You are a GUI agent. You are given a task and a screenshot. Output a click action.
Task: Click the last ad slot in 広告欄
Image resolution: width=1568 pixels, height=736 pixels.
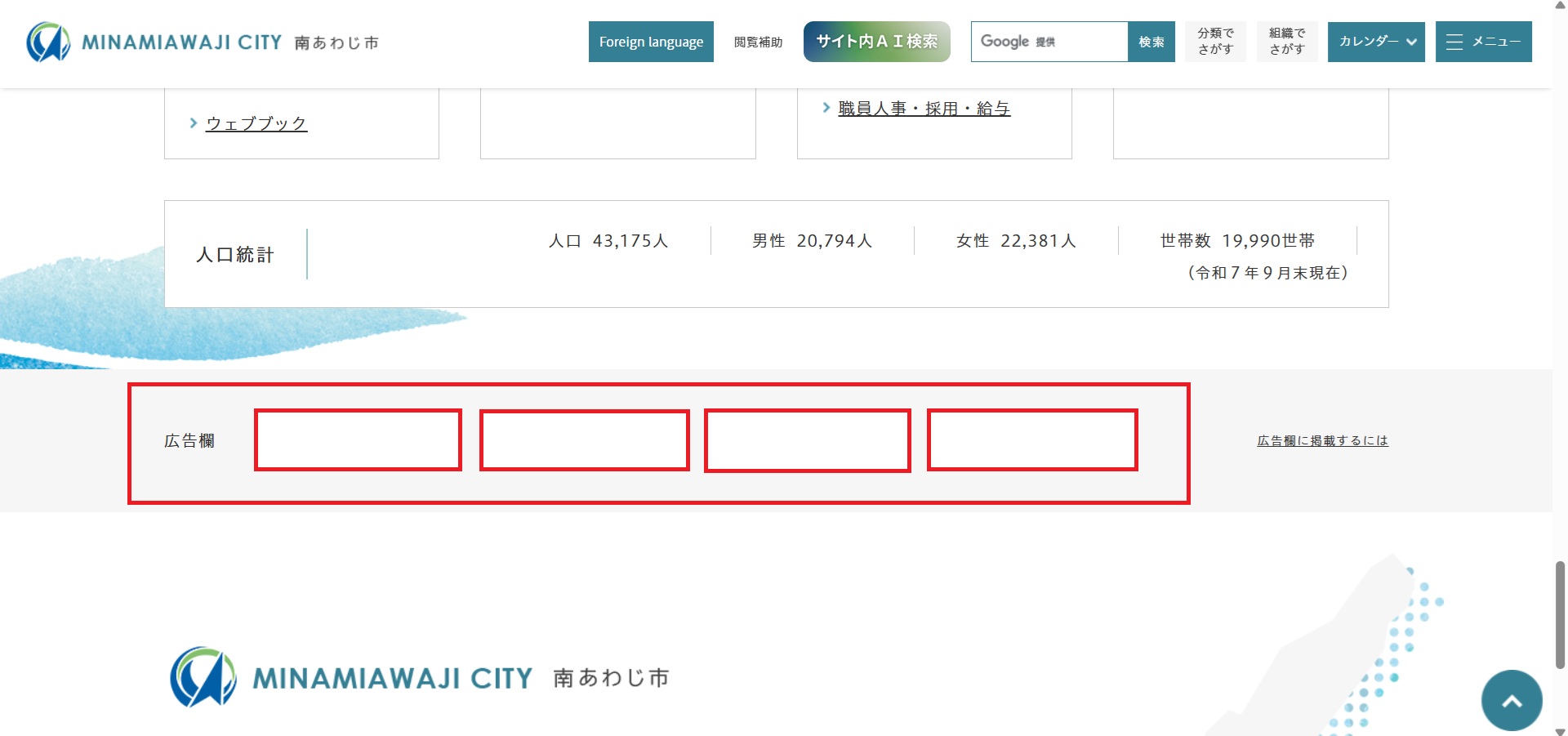point(1032,440)
